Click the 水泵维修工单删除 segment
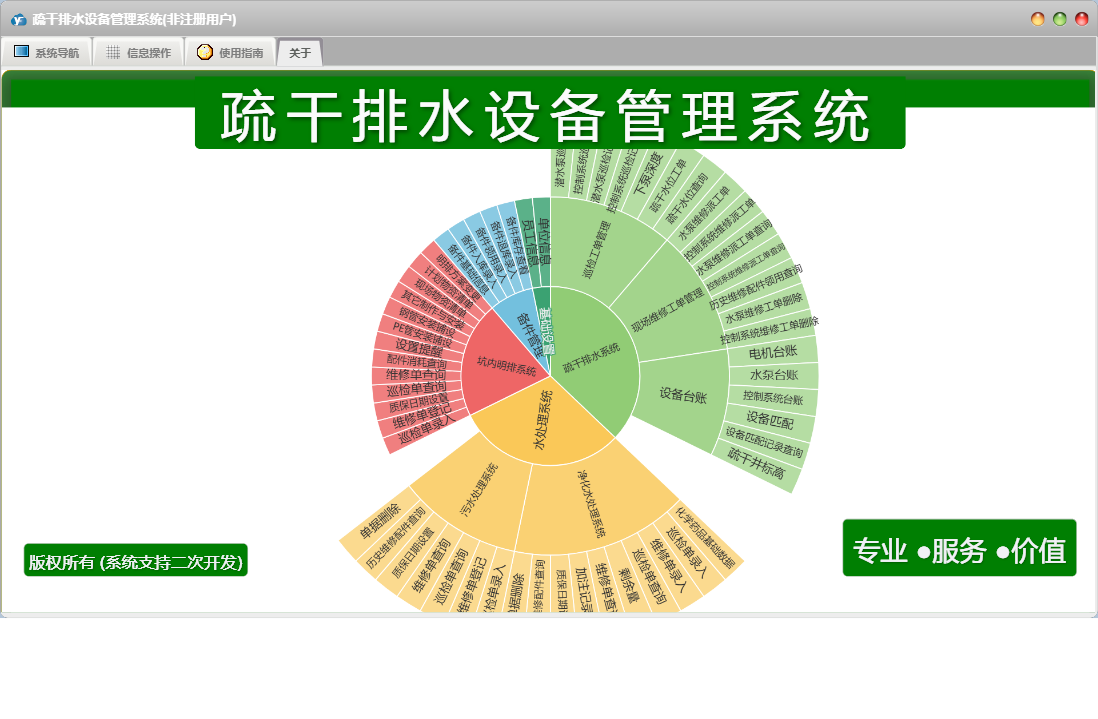1098x719 pixels. (x=763, y=309)
